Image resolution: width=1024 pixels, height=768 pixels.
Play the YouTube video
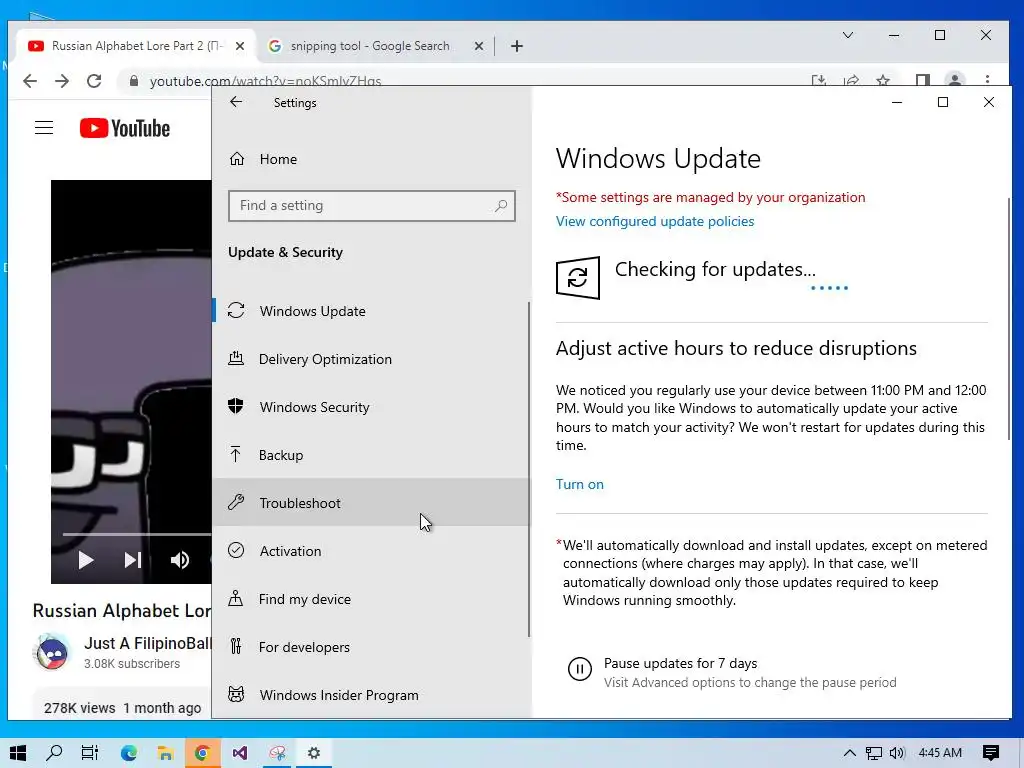86,560
